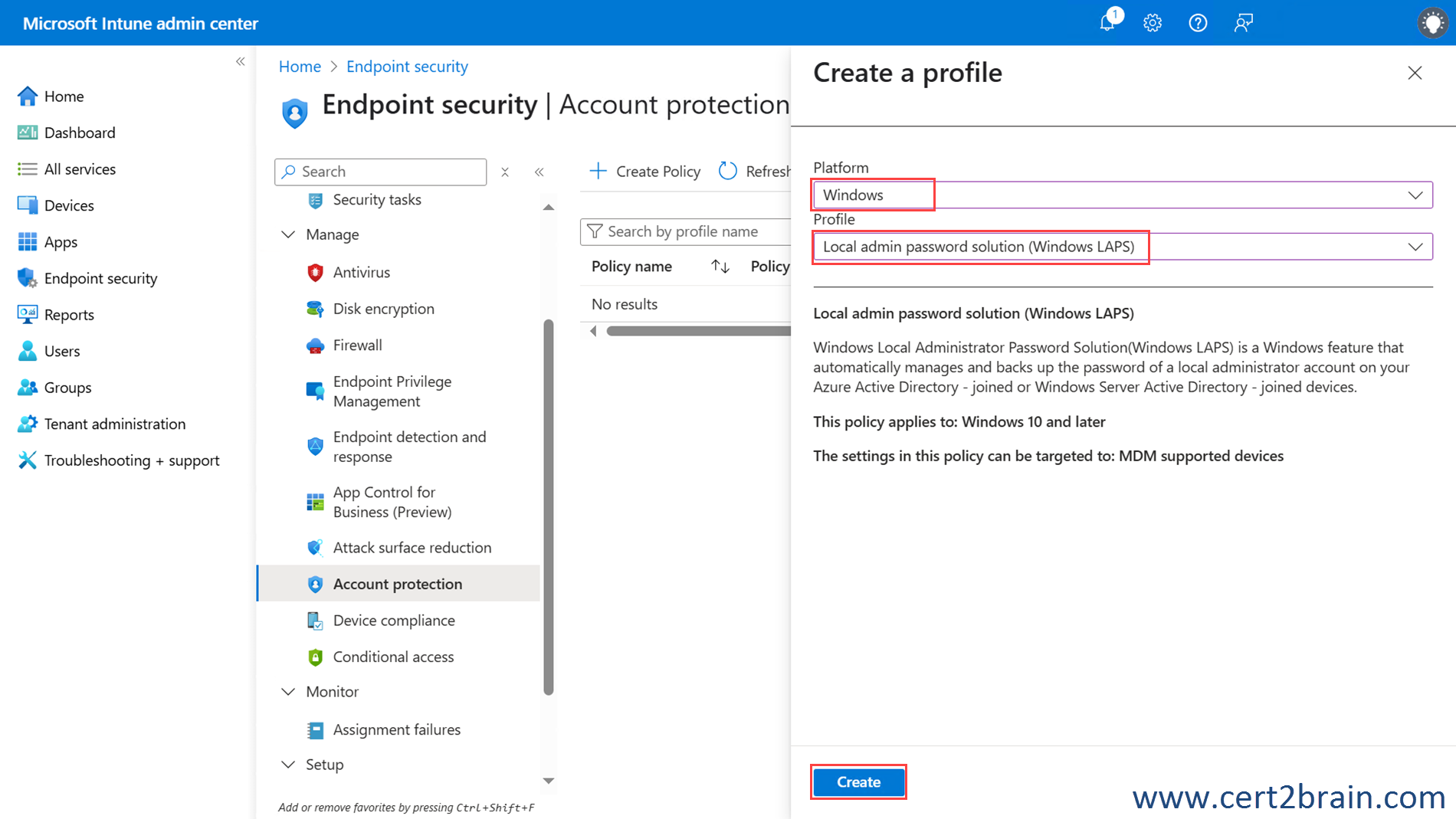Click the Groups icon in the sidebar

point(28,387)
